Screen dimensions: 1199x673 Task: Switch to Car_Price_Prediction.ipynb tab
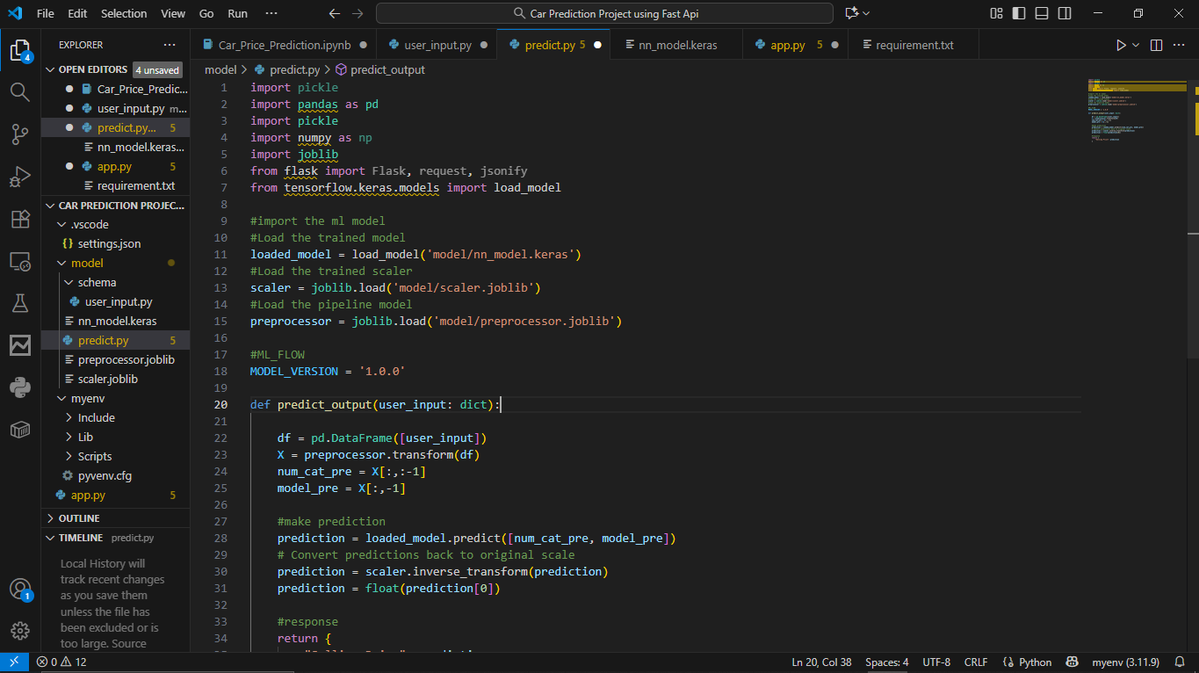click(284, 45)
